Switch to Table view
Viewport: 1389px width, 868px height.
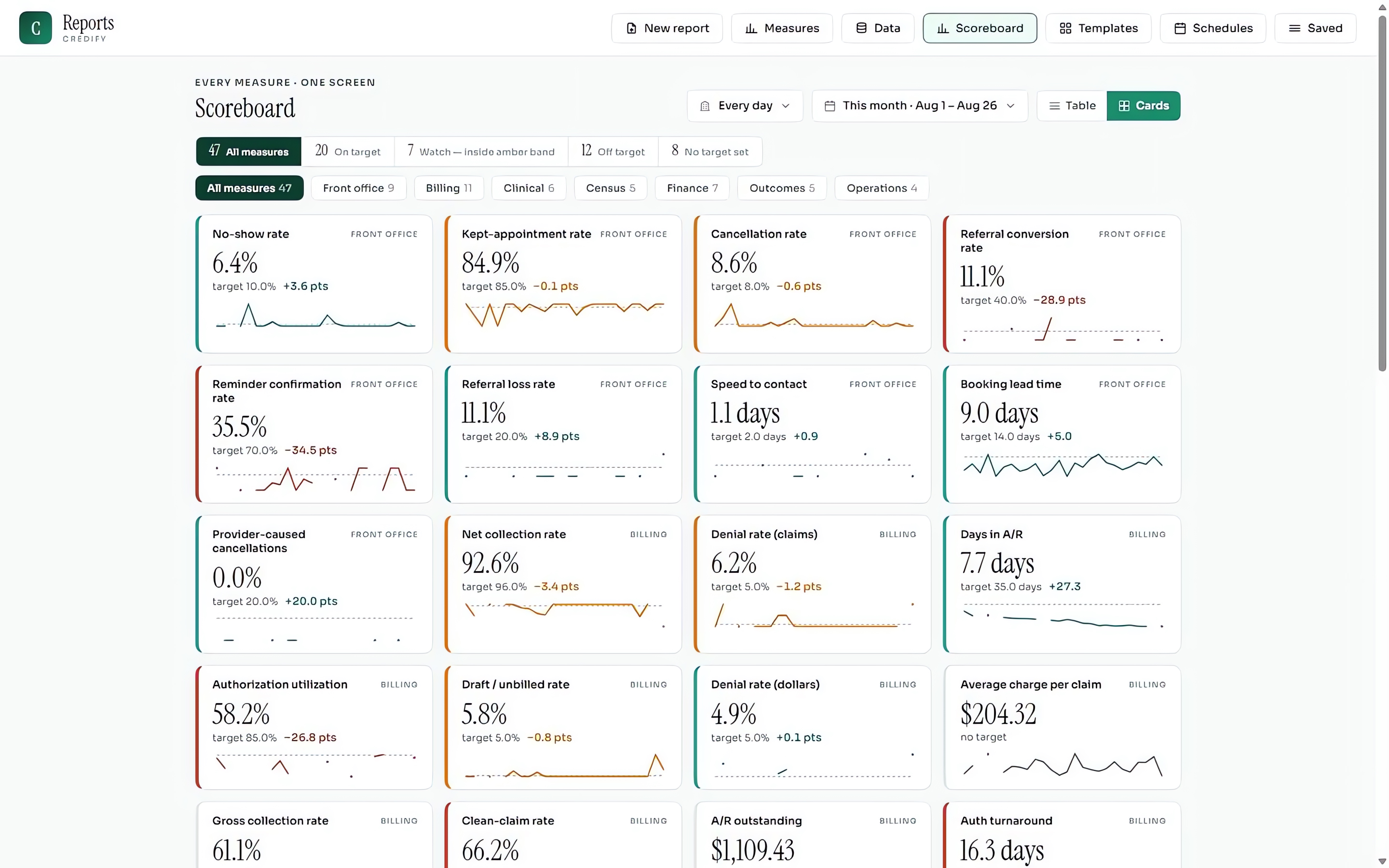[1072, 106]
